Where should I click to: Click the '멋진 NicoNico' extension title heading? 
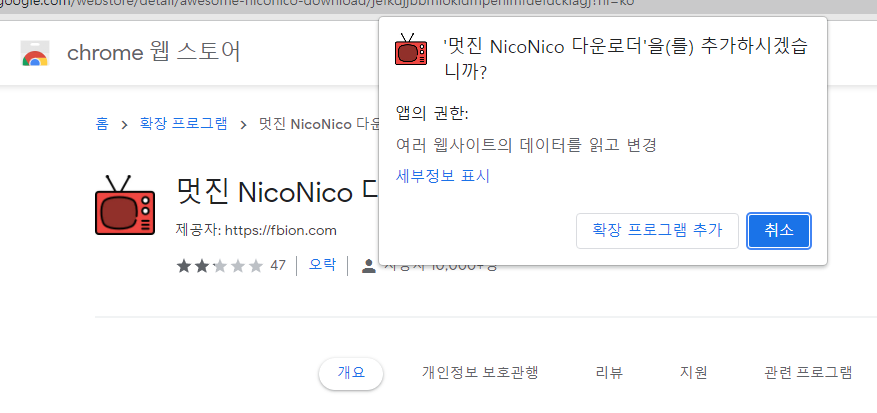[277, 192]
